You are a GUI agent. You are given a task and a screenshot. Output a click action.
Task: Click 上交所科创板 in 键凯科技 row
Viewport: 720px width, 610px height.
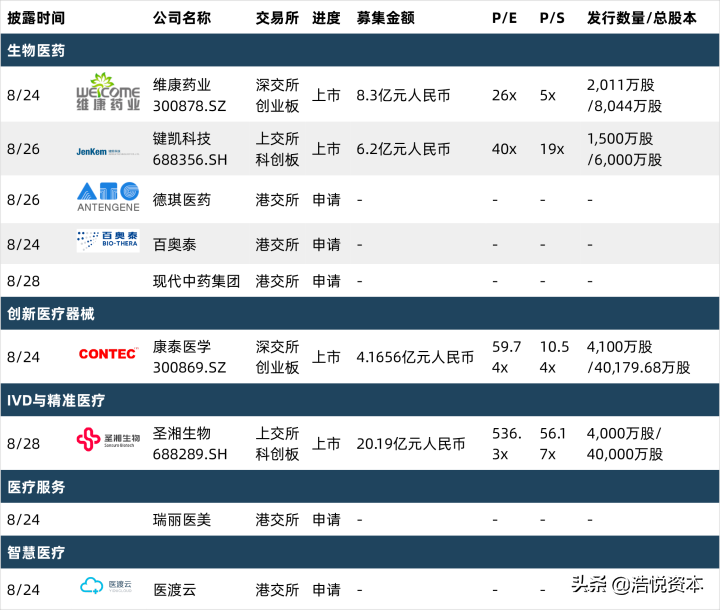click(x=277, y=149)
